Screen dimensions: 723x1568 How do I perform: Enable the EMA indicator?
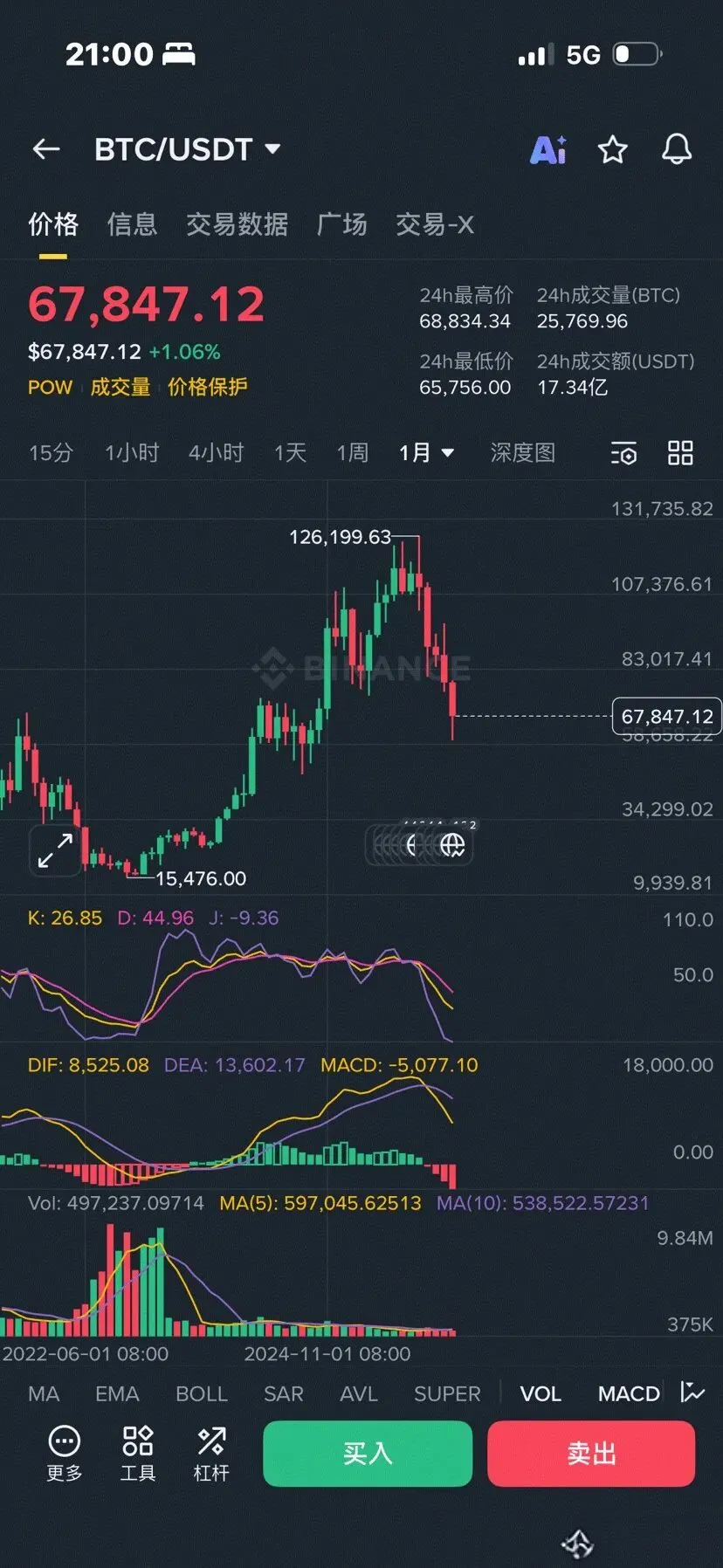click(117, 1393)
